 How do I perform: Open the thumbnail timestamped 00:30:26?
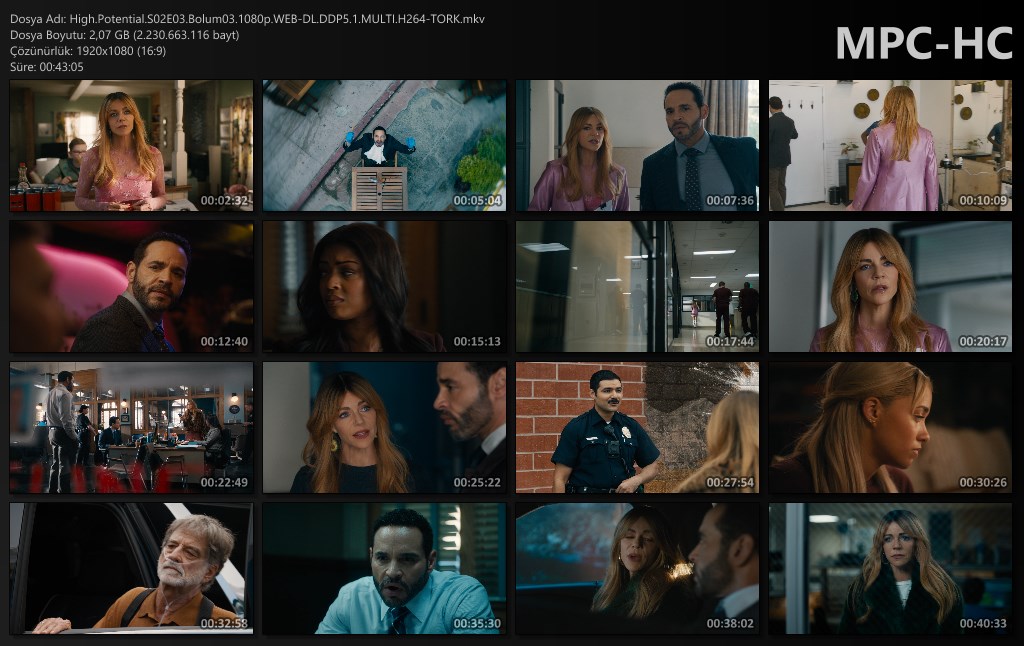click(890, 428)
